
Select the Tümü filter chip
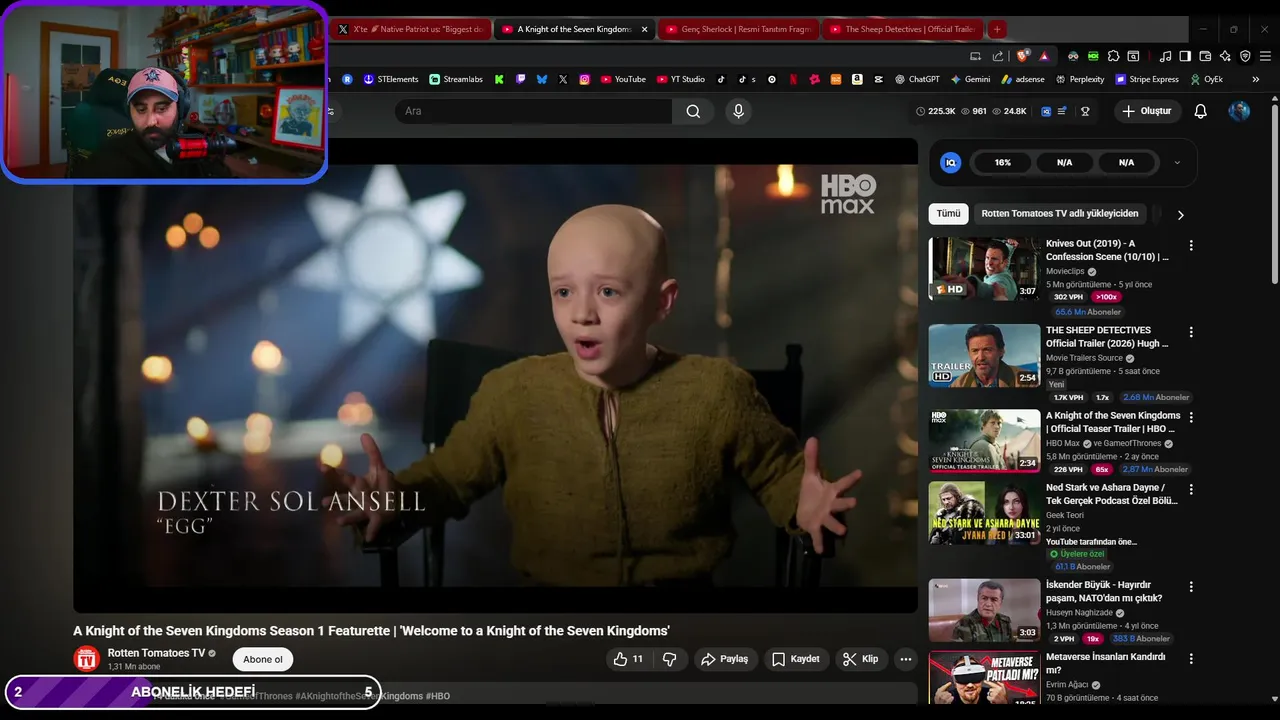[x=948, y=214]
